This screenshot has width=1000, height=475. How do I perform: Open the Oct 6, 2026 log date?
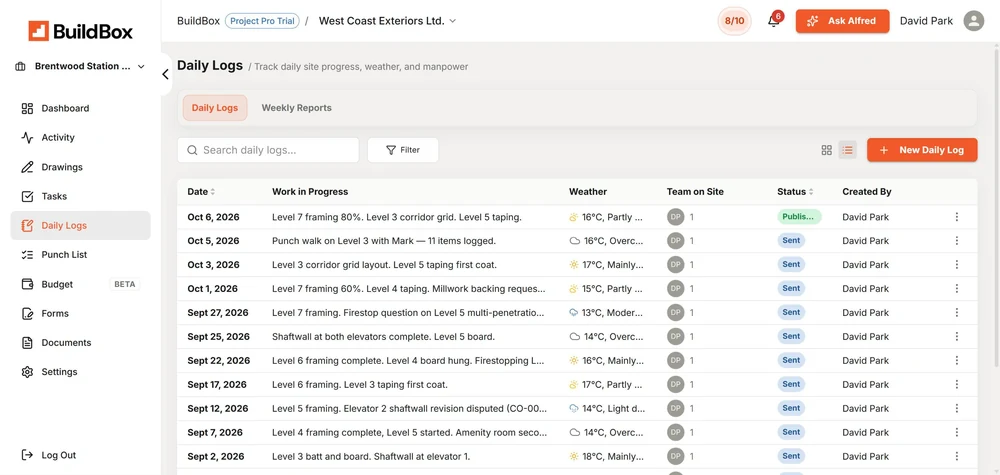213,217
